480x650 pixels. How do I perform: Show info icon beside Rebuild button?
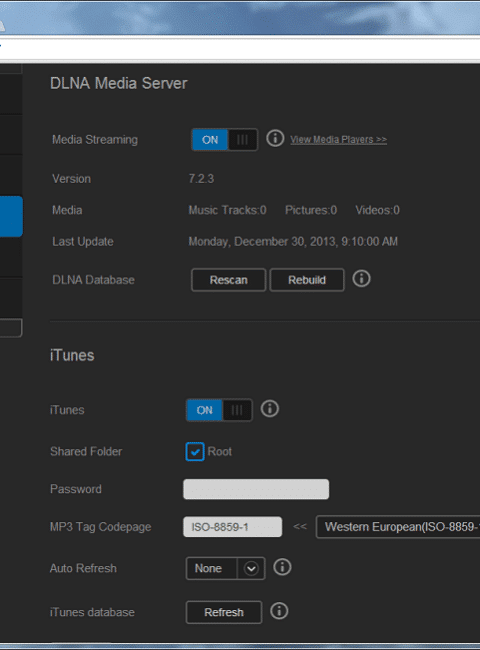click(361, 279)
